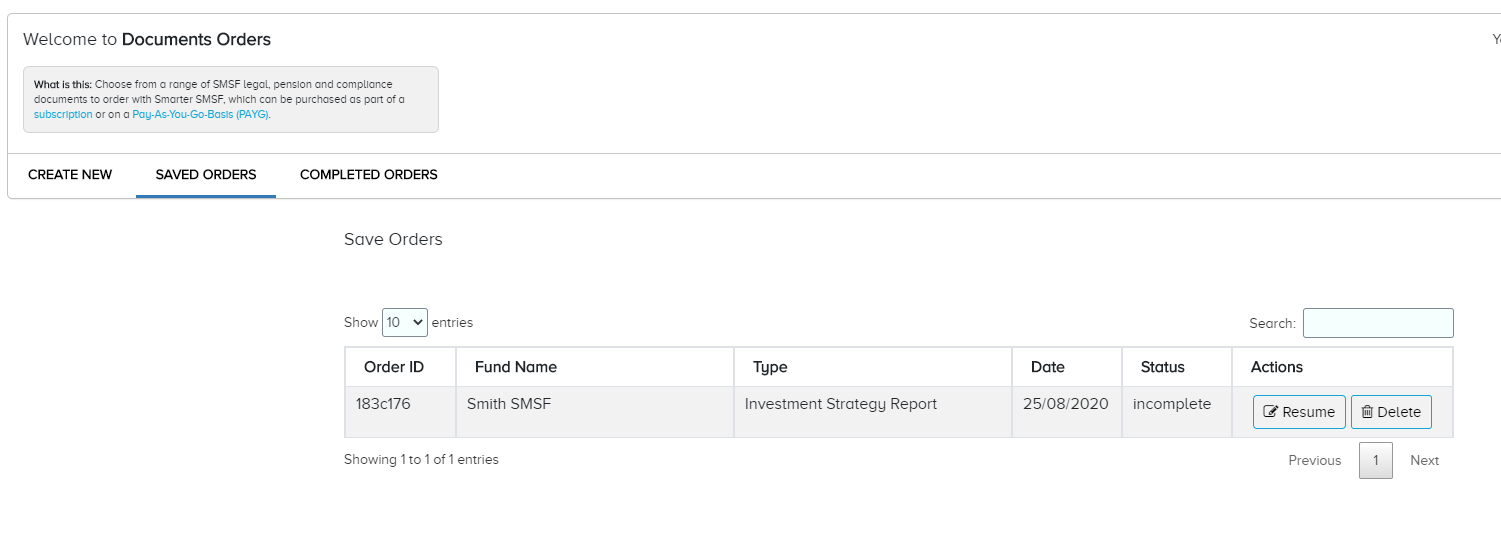Go to the Next page
1501x555 pixels.
coord(1424,460)
